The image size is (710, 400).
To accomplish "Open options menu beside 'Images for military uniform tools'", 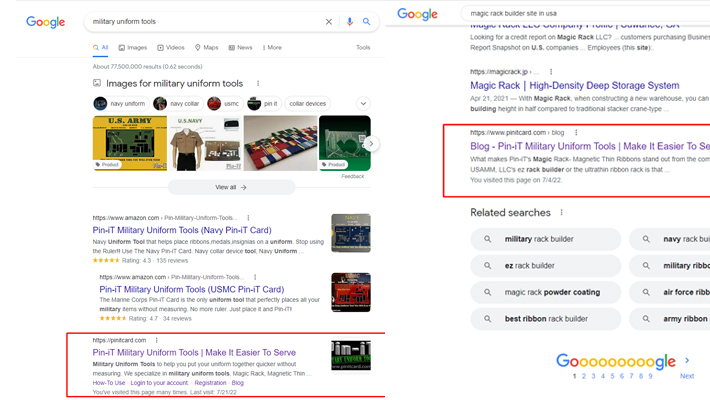I will (258, 83).
